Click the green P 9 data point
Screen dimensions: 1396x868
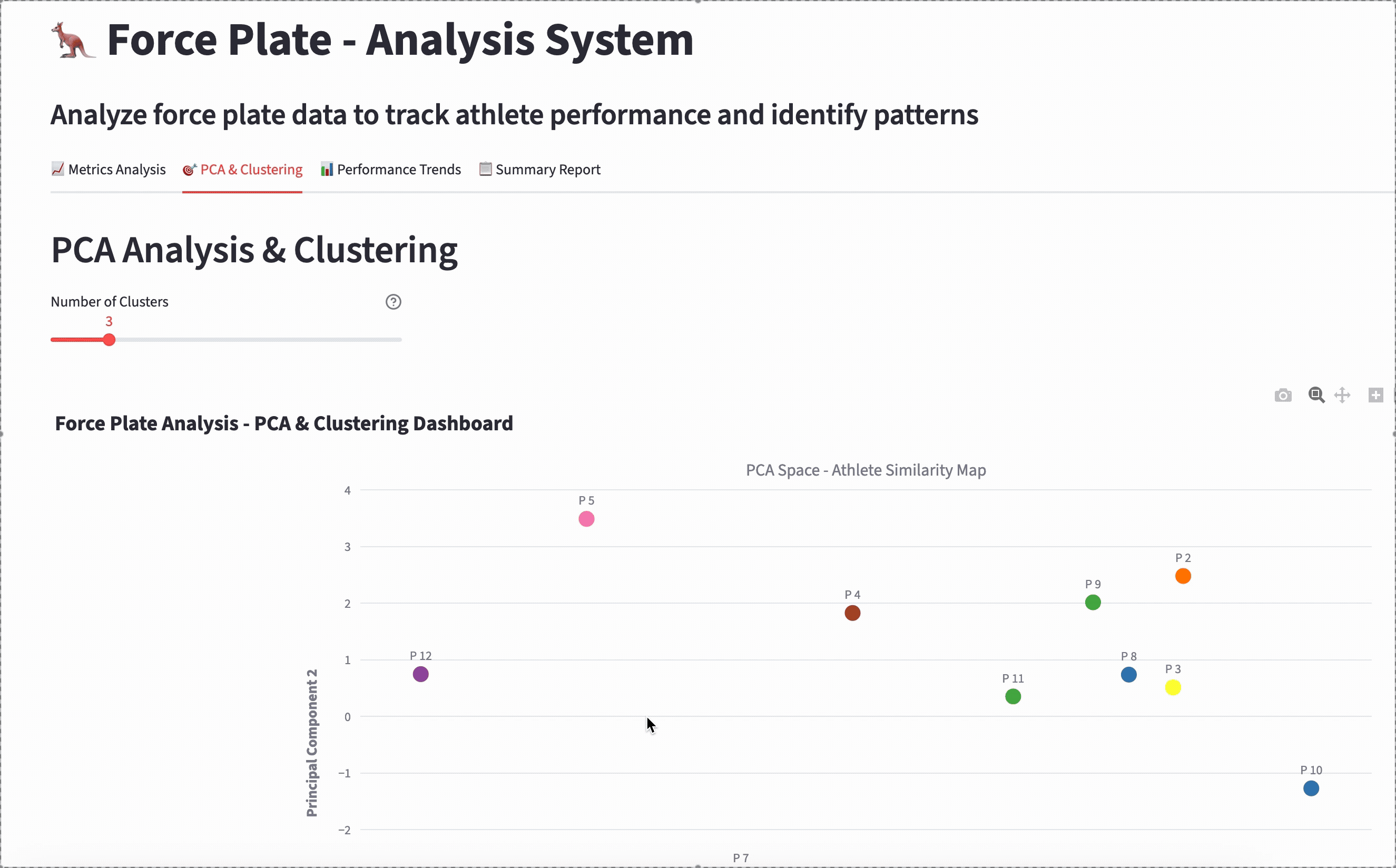click(x=1093, y=602)
